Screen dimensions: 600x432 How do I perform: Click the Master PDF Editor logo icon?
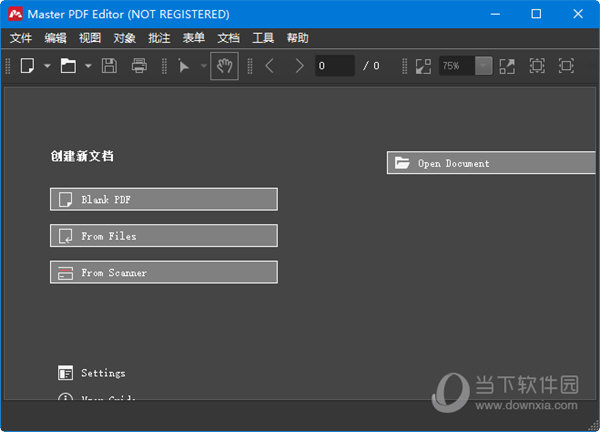pyautogui.click(x=15, y=14)
